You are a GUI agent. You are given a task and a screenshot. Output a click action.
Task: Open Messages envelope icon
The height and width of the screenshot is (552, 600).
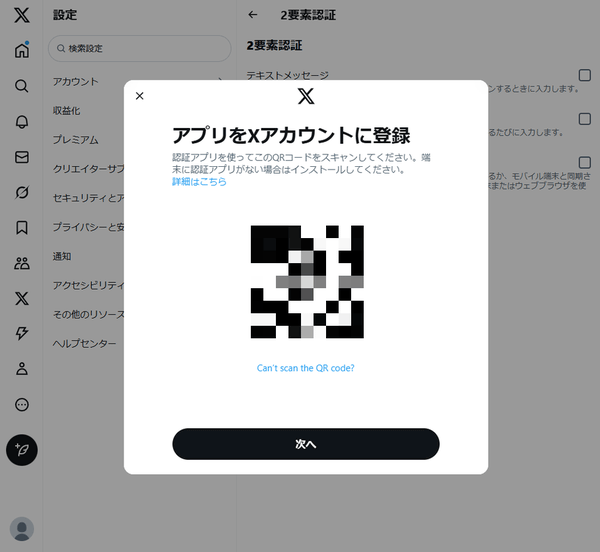click(x=22, y=157)
